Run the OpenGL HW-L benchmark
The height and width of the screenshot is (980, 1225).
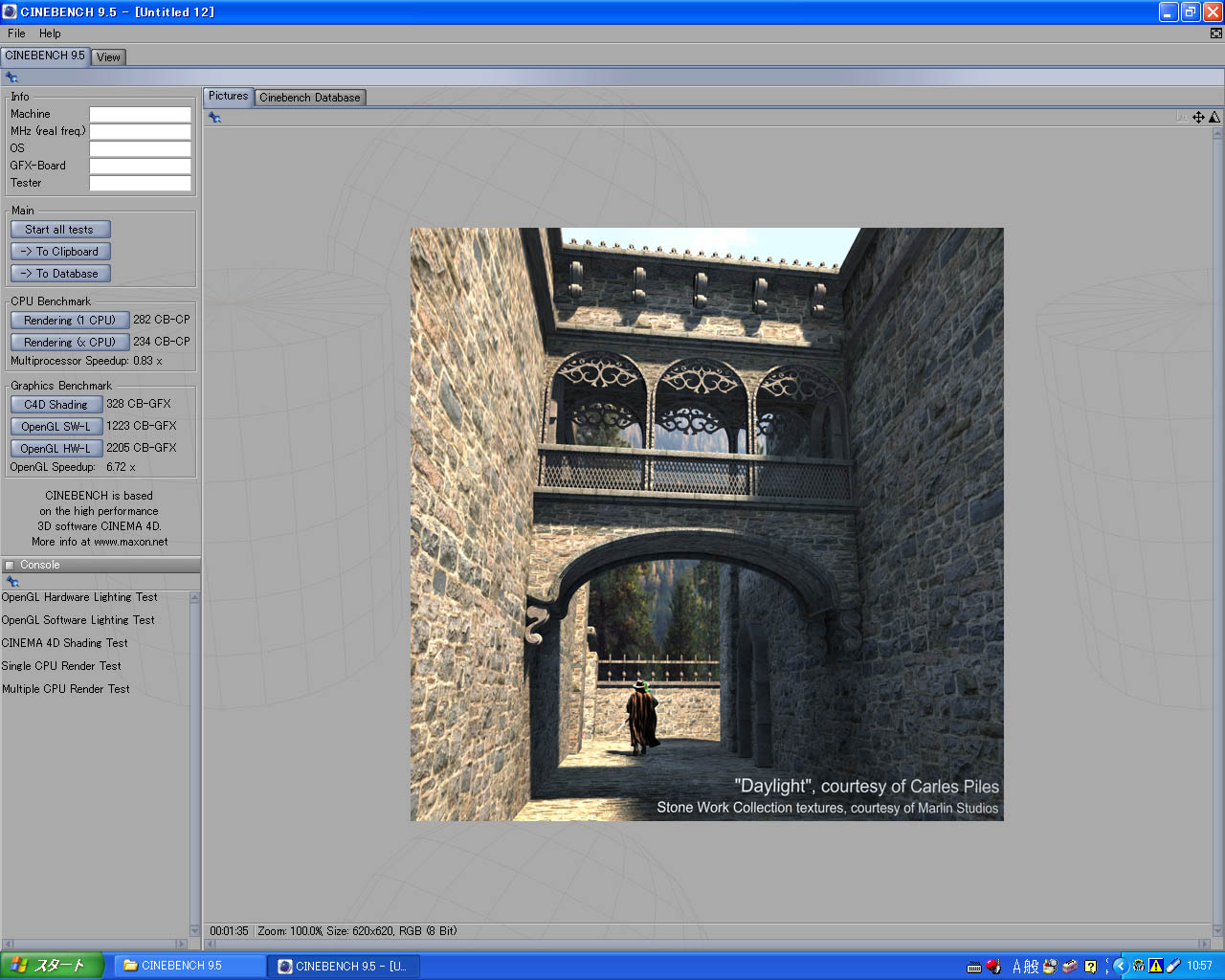click(56, 449)
